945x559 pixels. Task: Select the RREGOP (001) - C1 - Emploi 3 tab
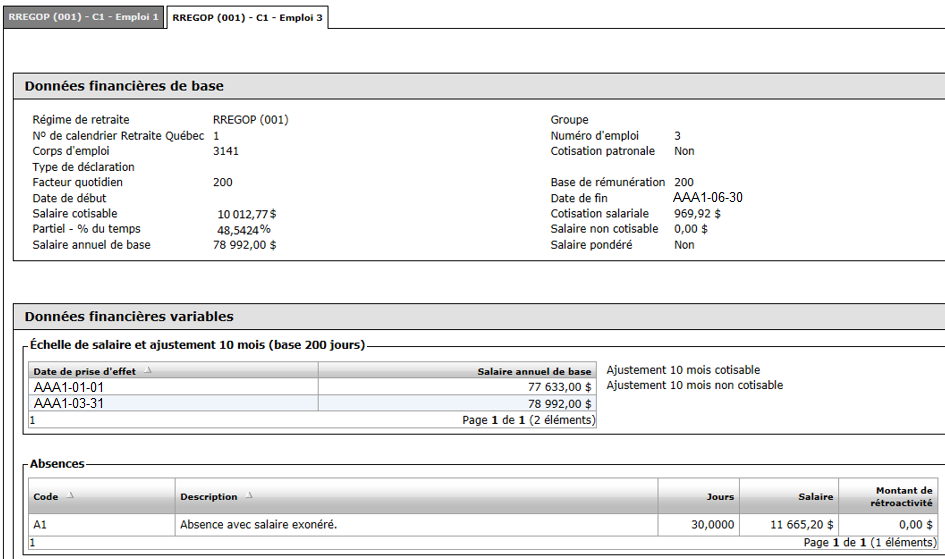[x=247, y=17]
